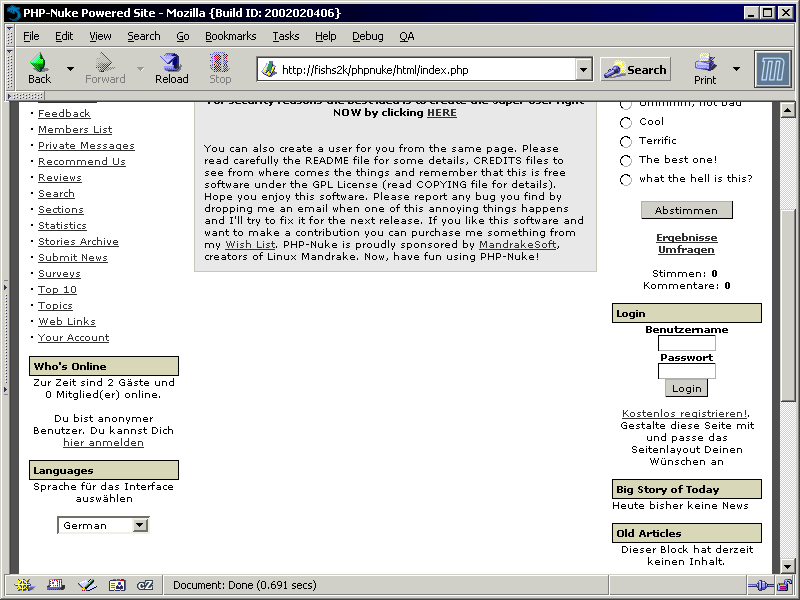Image resolution: width=800 pixels, height=600 pixels.
Task: Click the toolbar Search button
Action: click(635, 69)
